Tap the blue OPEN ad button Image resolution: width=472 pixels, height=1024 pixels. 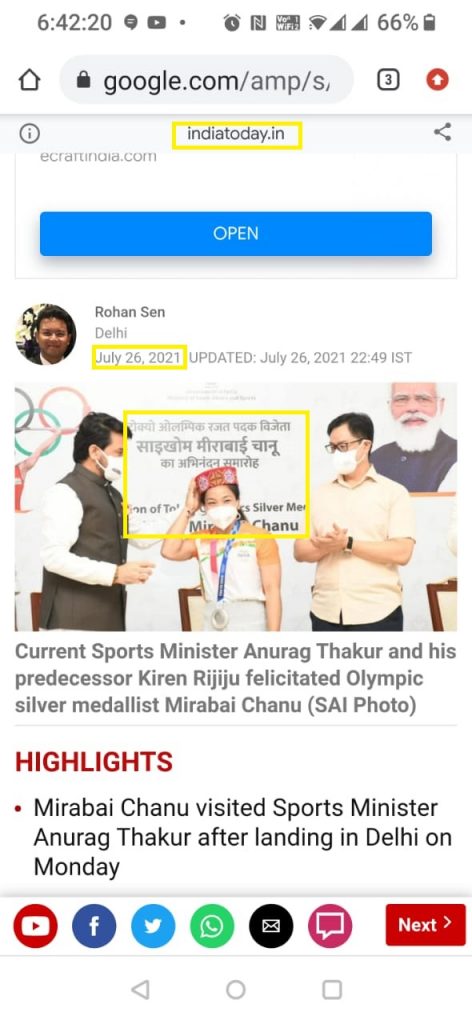point(236,233)
